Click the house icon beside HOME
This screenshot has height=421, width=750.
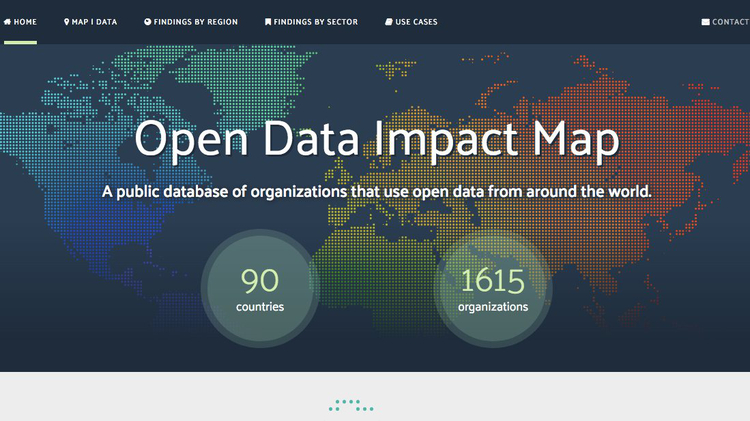point(7,22)
